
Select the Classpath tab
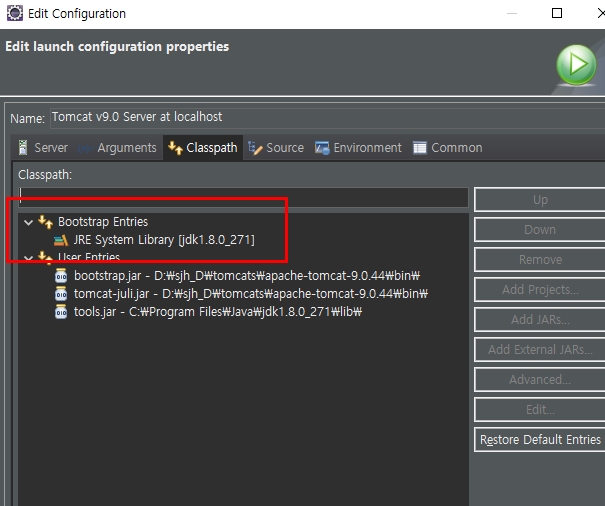pyautogui.click(x=203, y=148)
